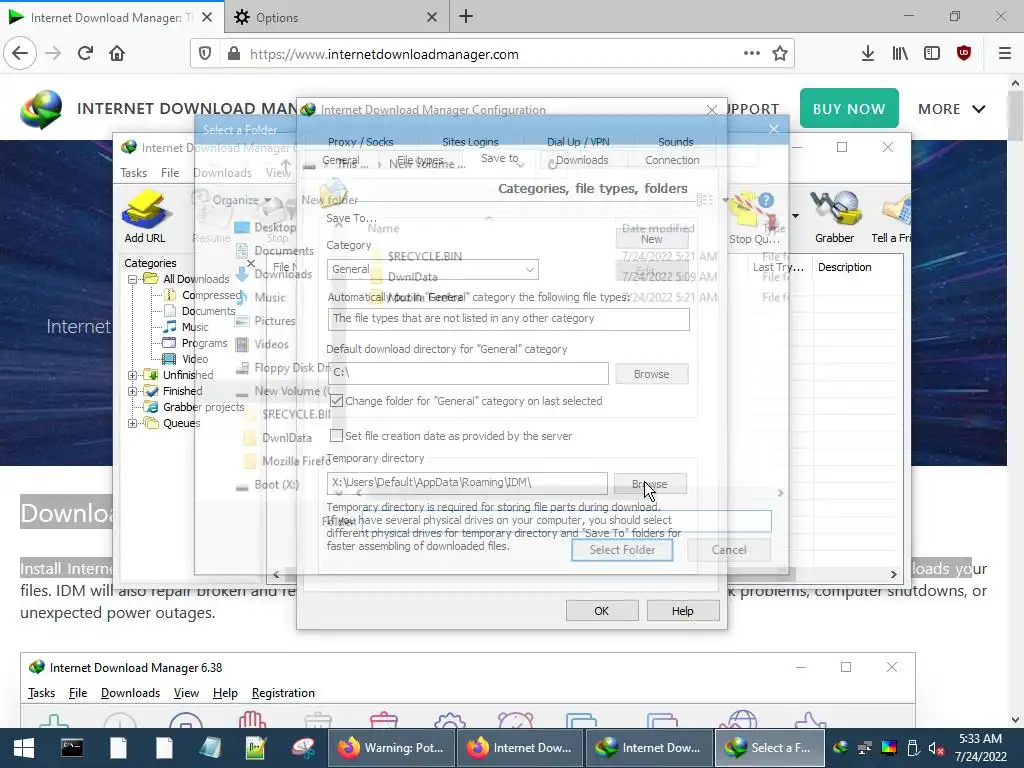1024x768 pixels.
Task: Click the New category button
Action: pyautogui.click(x=651, y=239)
